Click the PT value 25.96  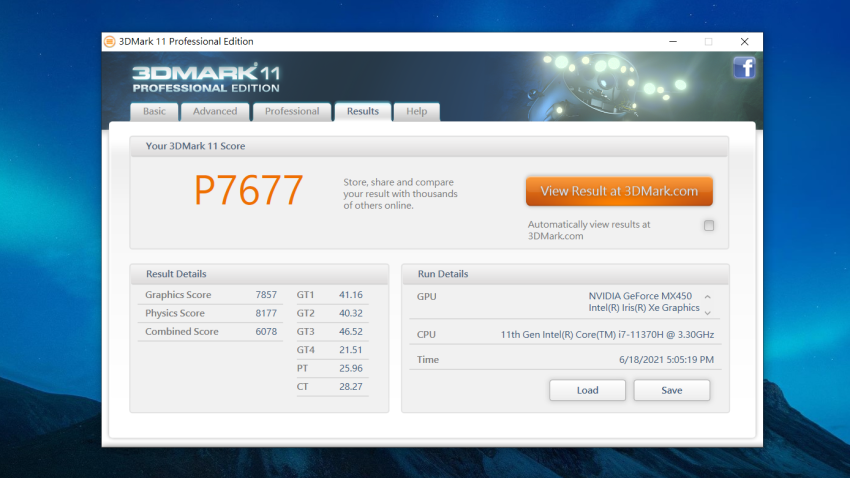[351, 369]
